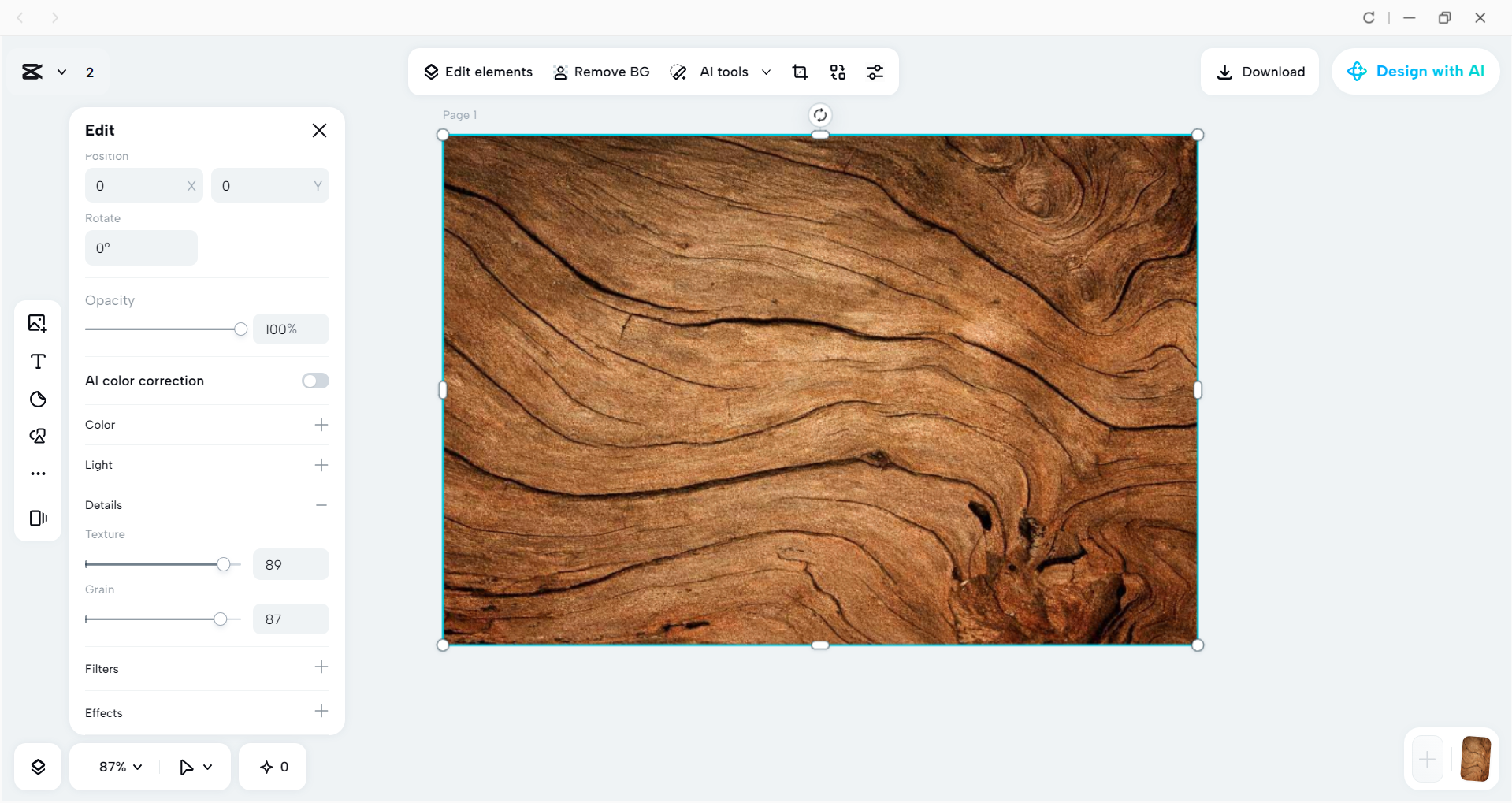Click the bottom-right corner handle of image
1512x803 pixels.
click(x=1198, y=645)
